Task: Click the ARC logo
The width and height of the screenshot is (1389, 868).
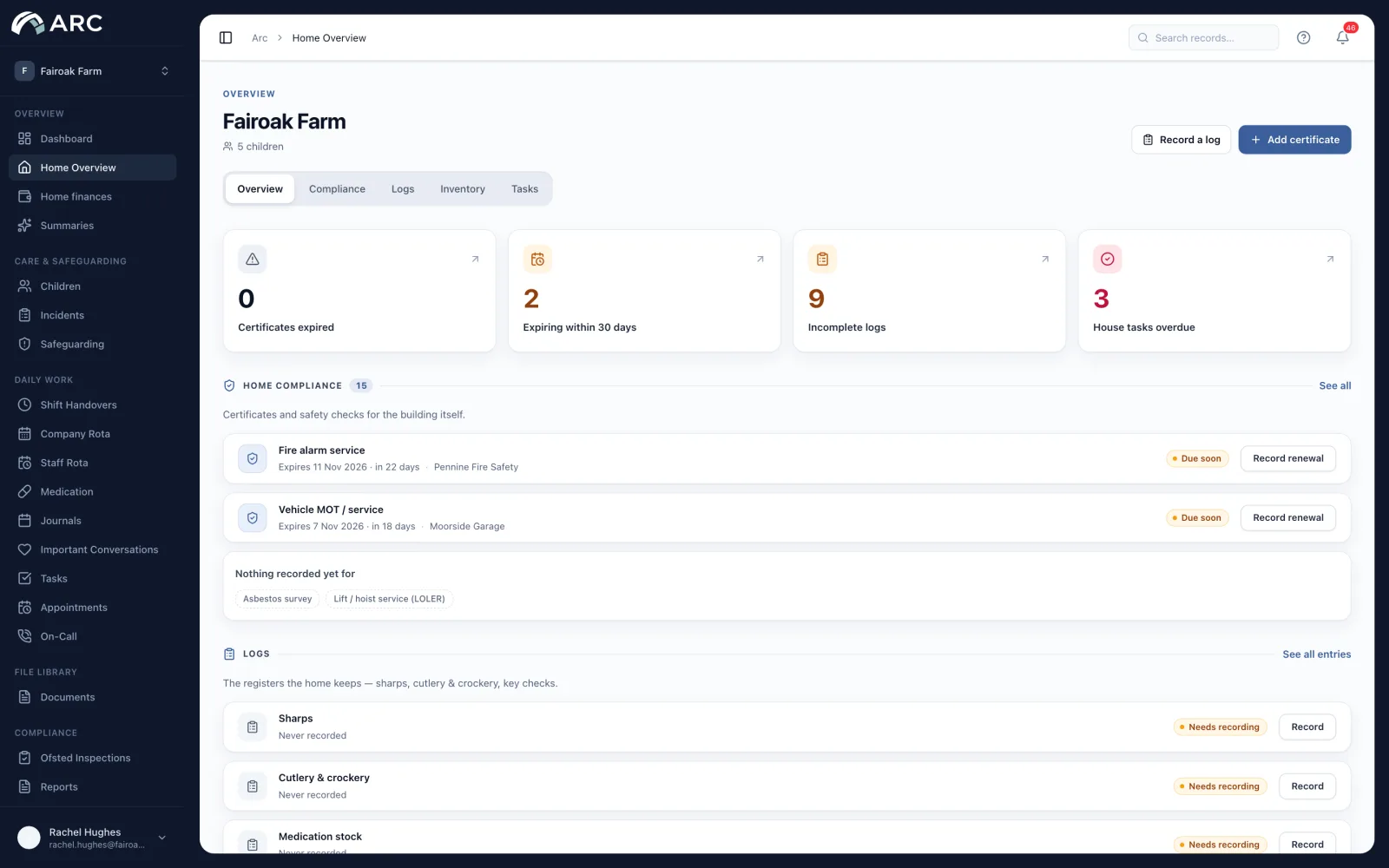Action: [x=57, y=23]
